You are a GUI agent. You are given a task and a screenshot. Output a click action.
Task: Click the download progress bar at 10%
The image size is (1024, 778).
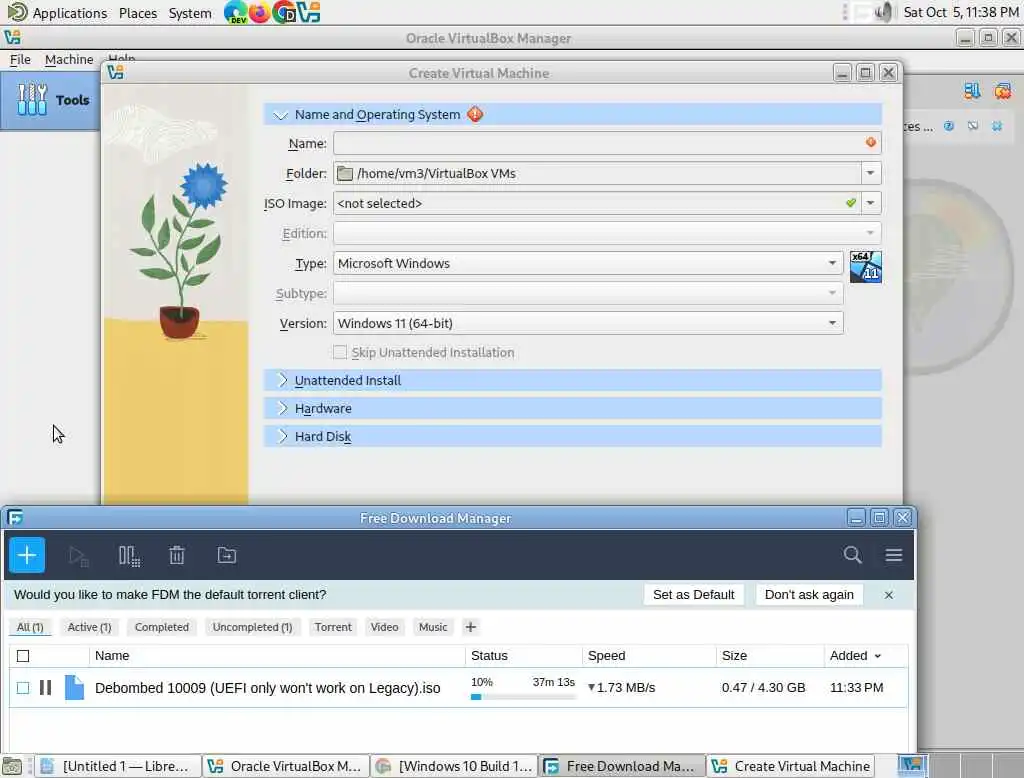pos(523,697)
